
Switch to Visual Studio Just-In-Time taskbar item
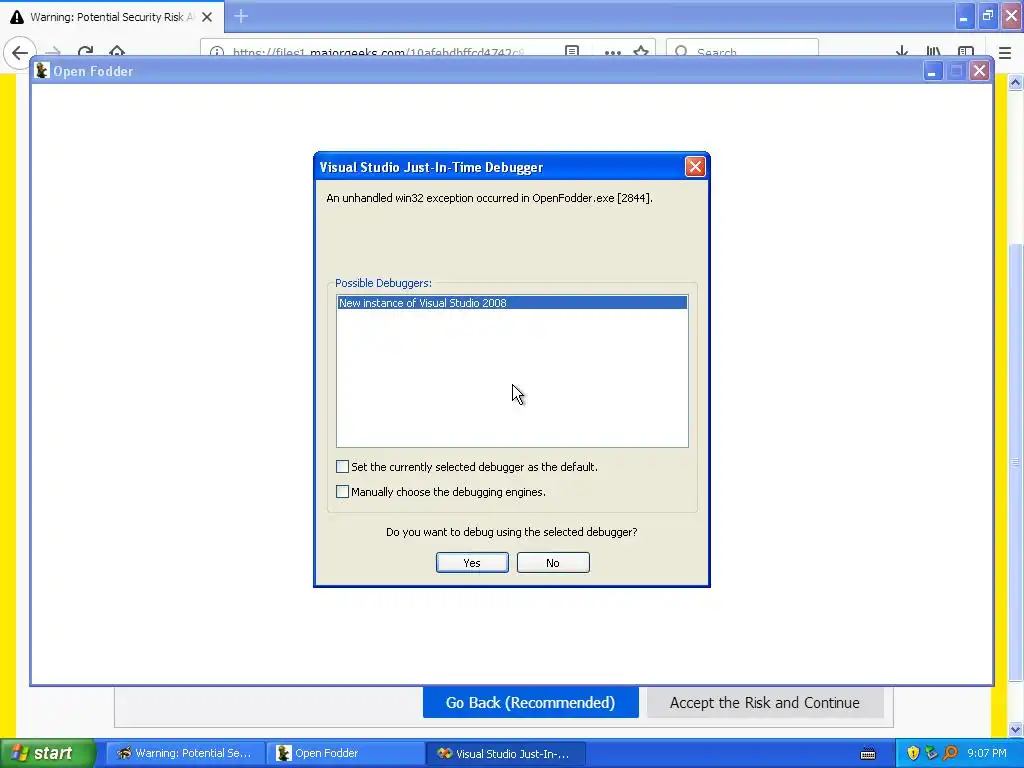click(x=505, y=753)
